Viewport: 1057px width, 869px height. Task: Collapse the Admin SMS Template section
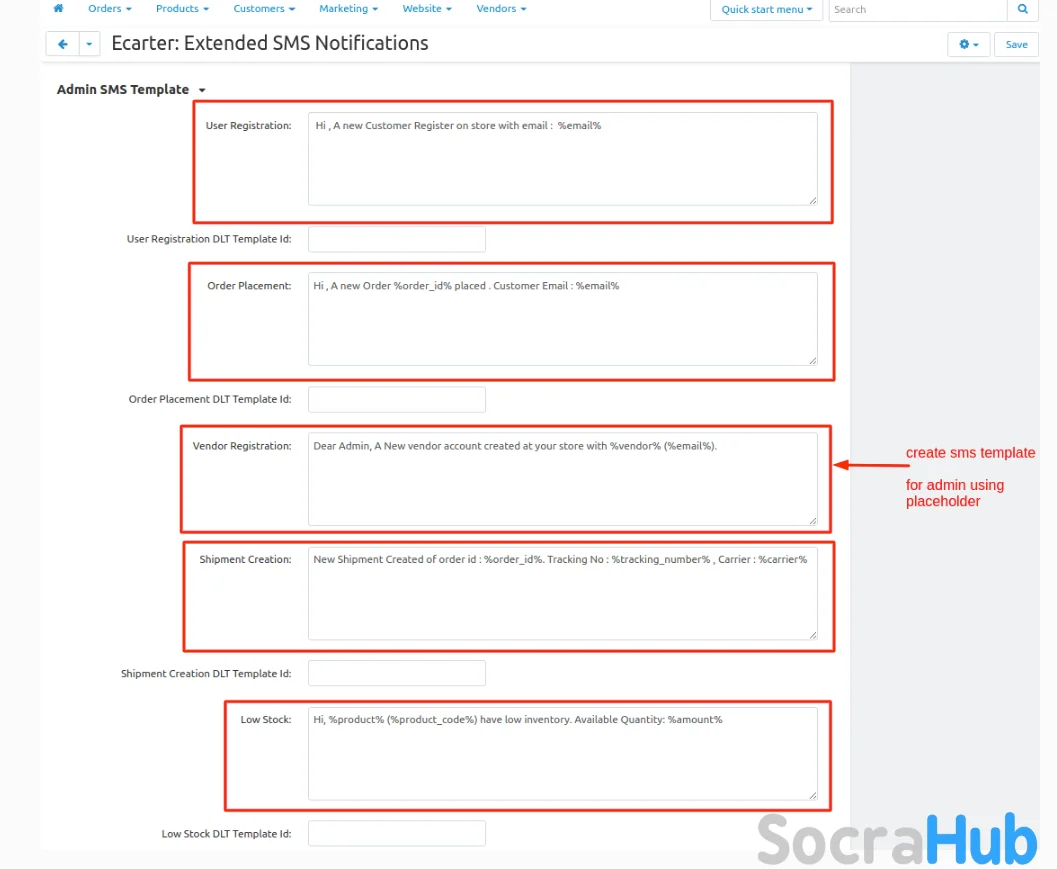(202, 90)
